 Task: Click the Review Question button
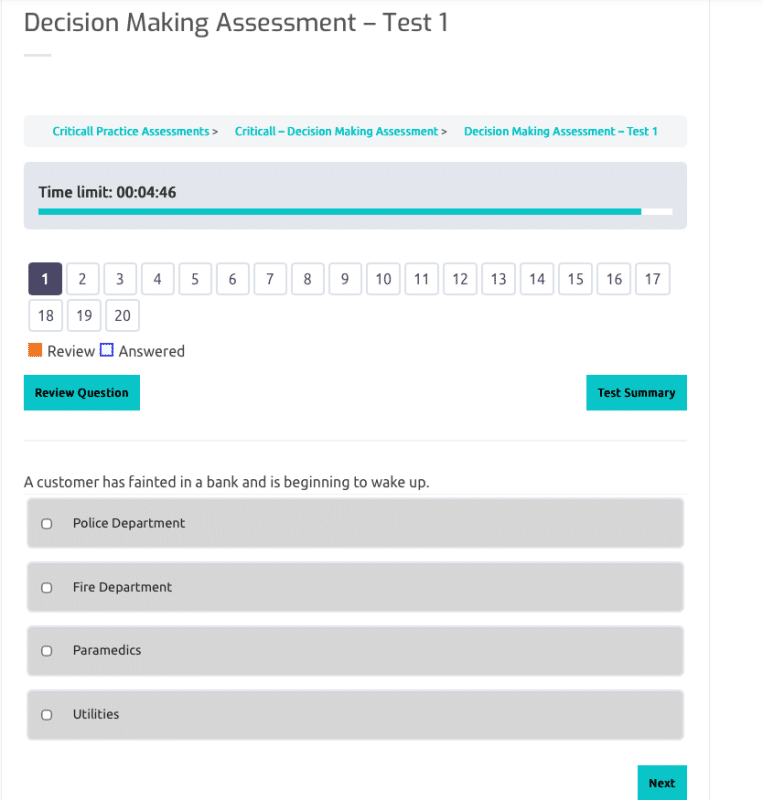[x=82, y=392]
